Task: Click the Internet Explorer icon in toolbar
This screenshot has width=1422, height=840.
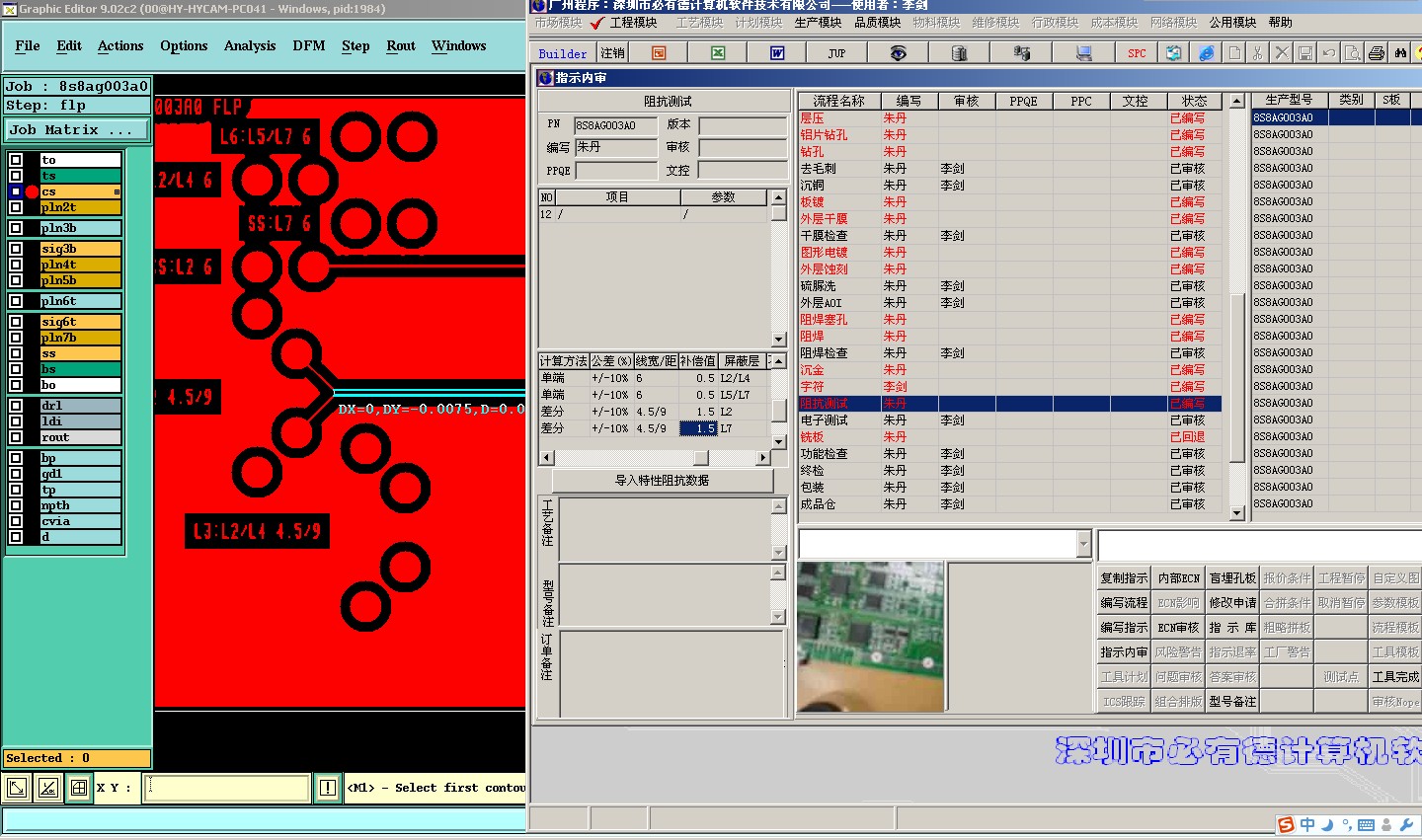Action: 1207,53
